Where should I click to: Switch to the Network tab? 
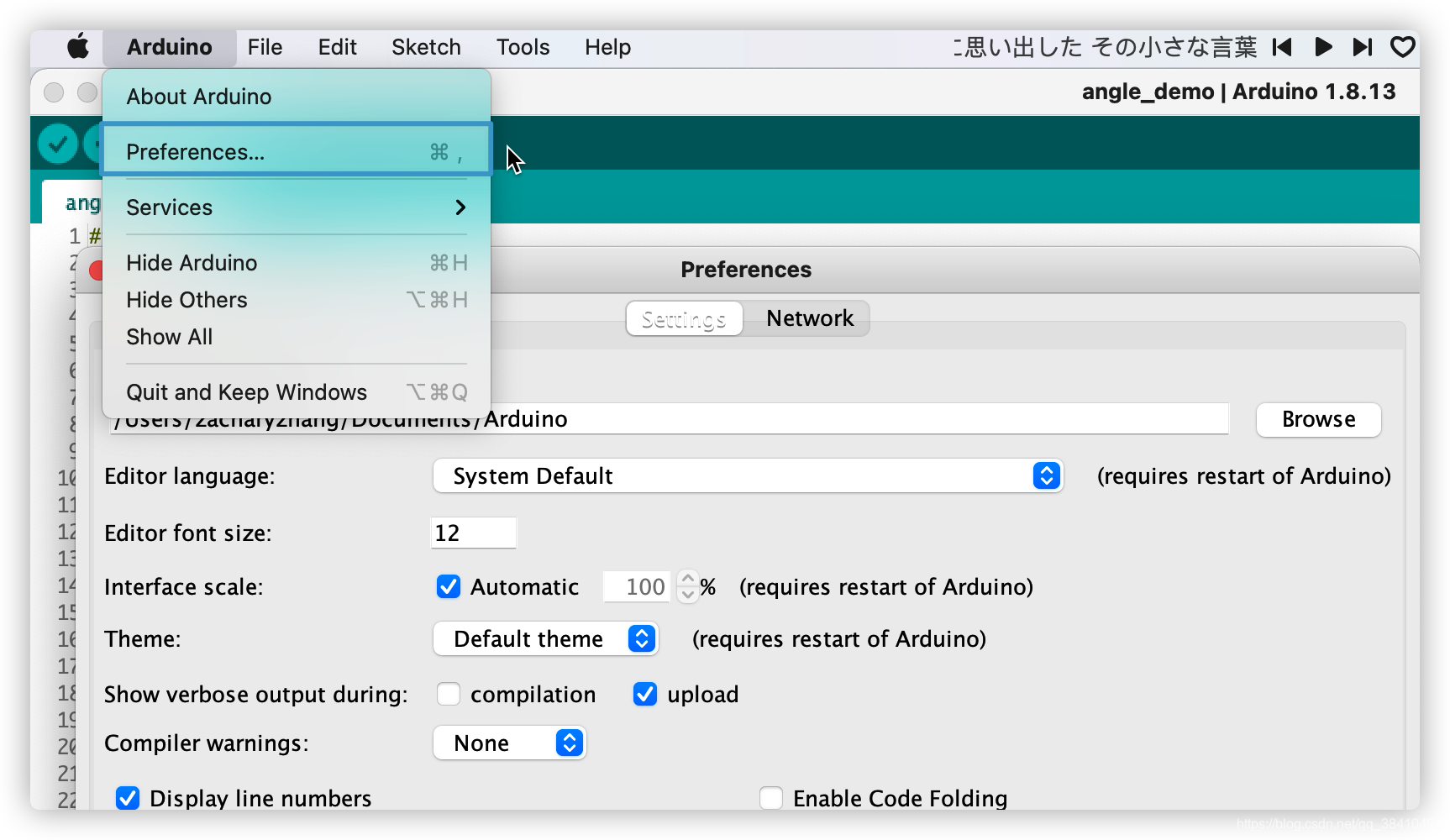point(810,318)
